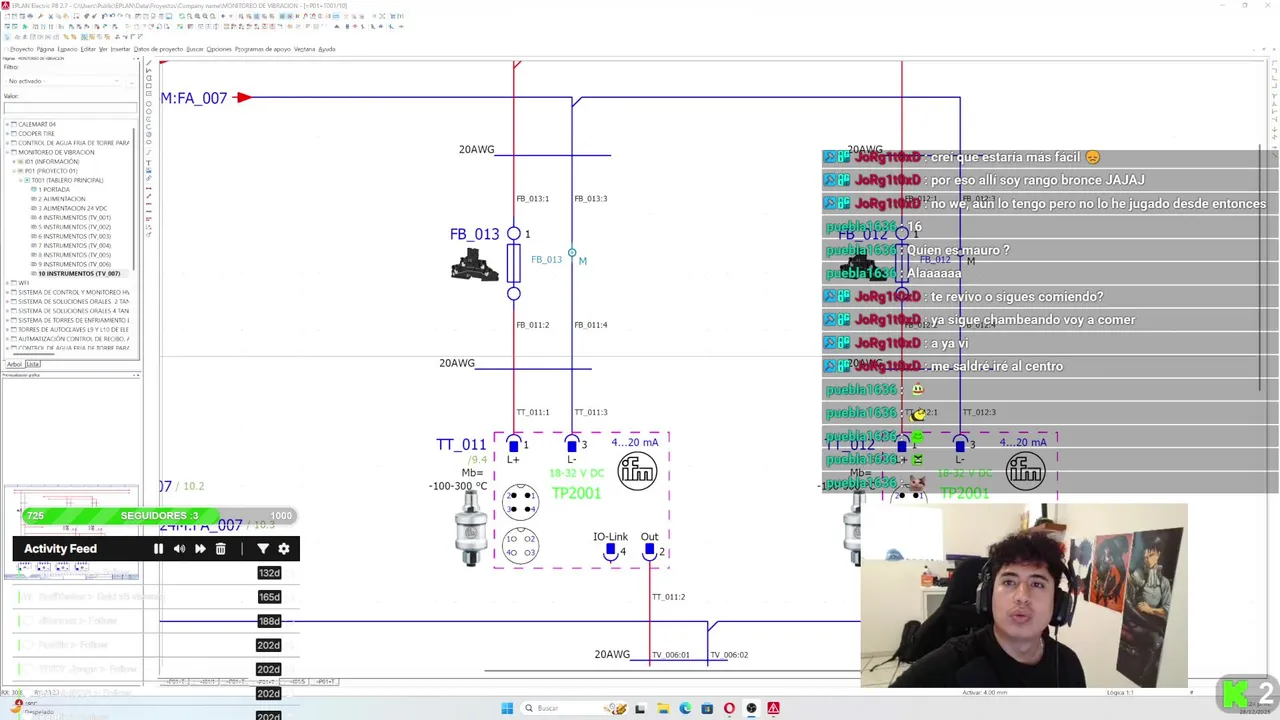The height and width of the screenshot is (720, 1280).
Task: Open the Opera browser from taskbar
Action: point(729,708)
